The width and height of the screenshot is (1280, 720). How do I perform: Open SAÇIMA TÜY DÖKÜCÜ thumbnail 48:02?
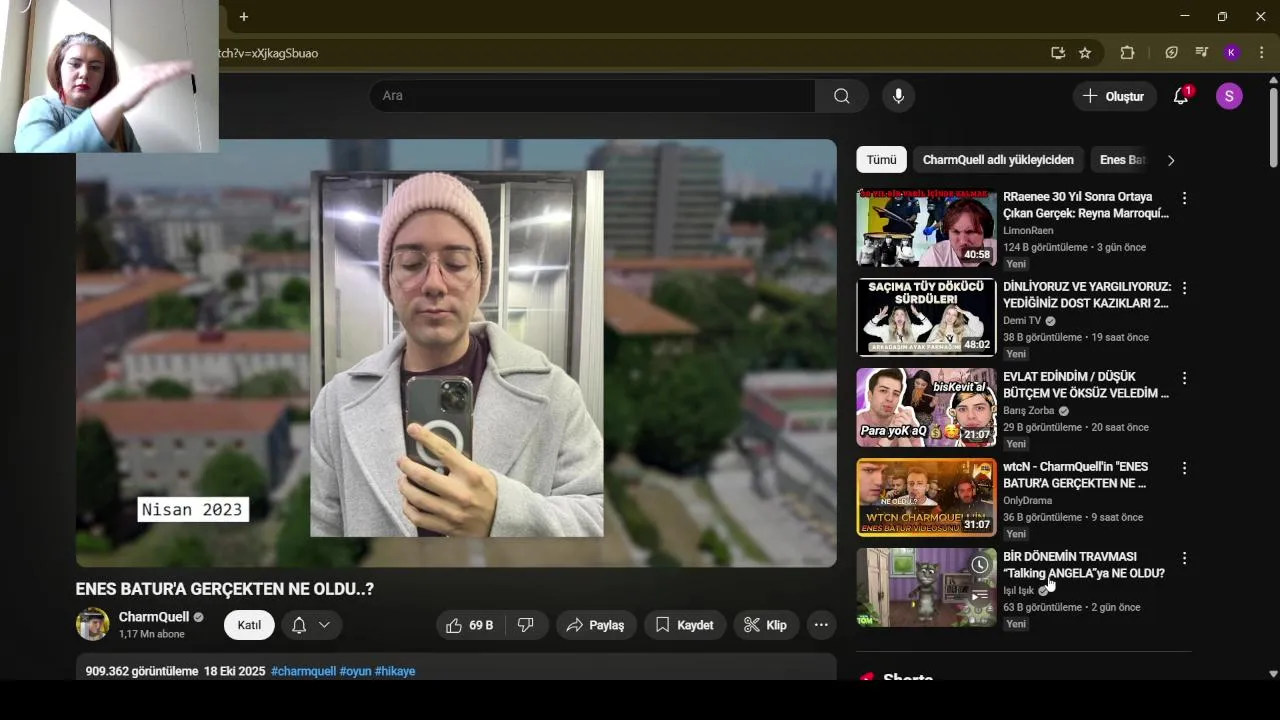coord(926,318)
